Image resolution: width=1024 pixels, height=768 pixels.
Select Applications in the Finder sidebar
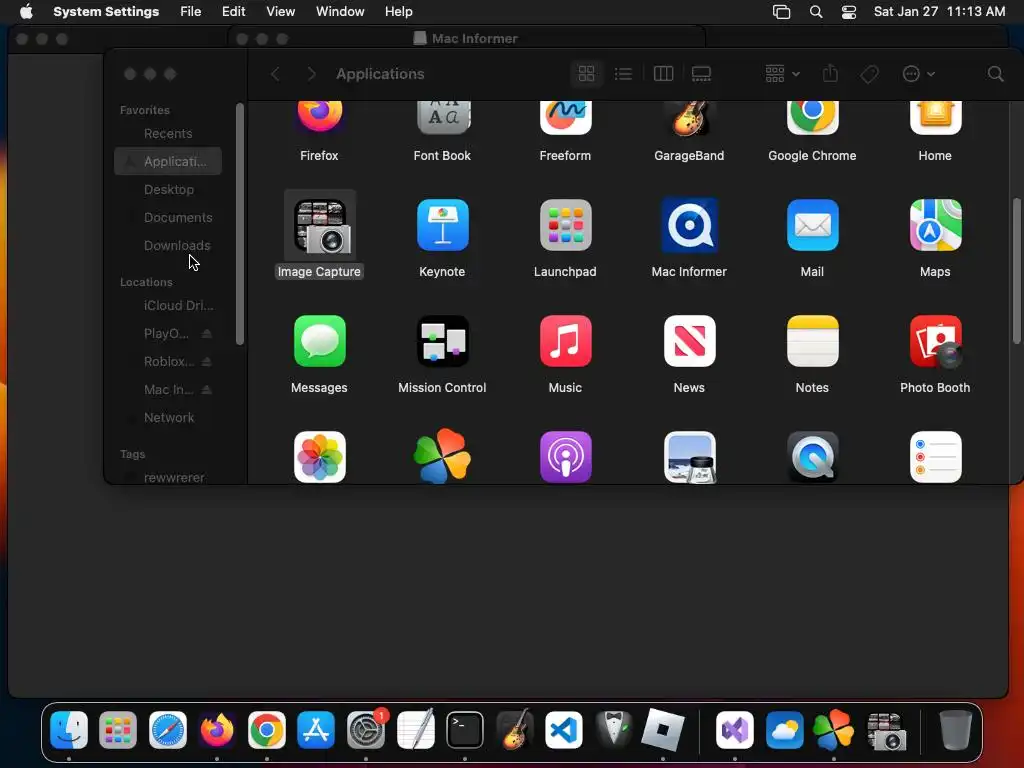168,161
